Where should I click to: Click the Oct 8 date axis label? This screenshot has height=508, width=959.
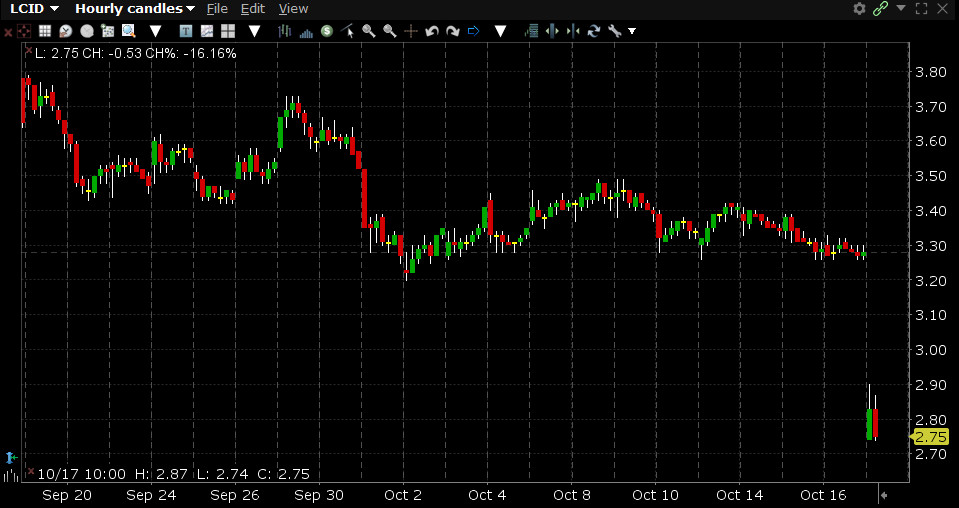pos(568,495)
